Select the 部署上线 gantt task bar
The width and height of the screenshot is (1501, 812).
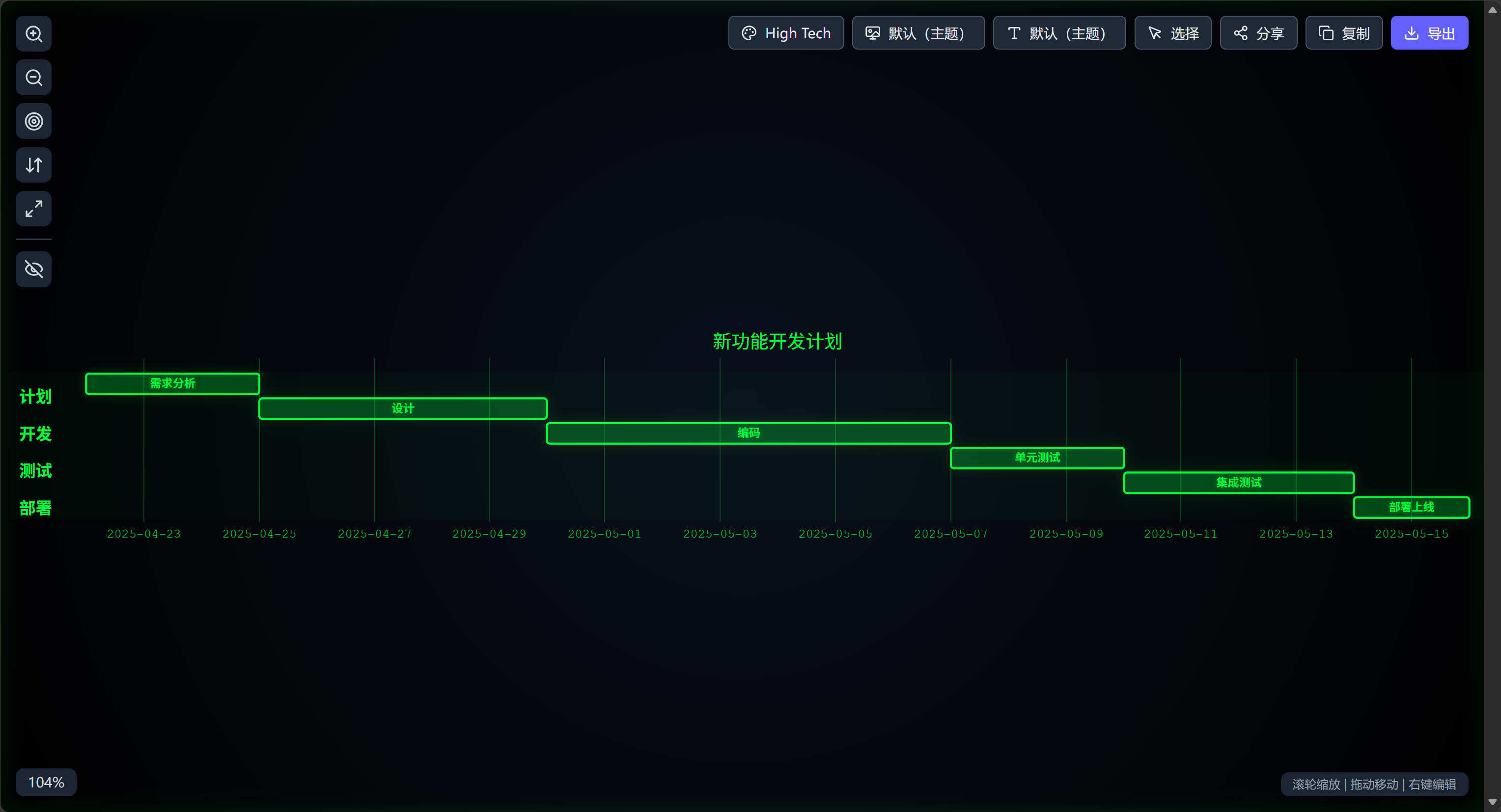click(x=1411, y=507)
